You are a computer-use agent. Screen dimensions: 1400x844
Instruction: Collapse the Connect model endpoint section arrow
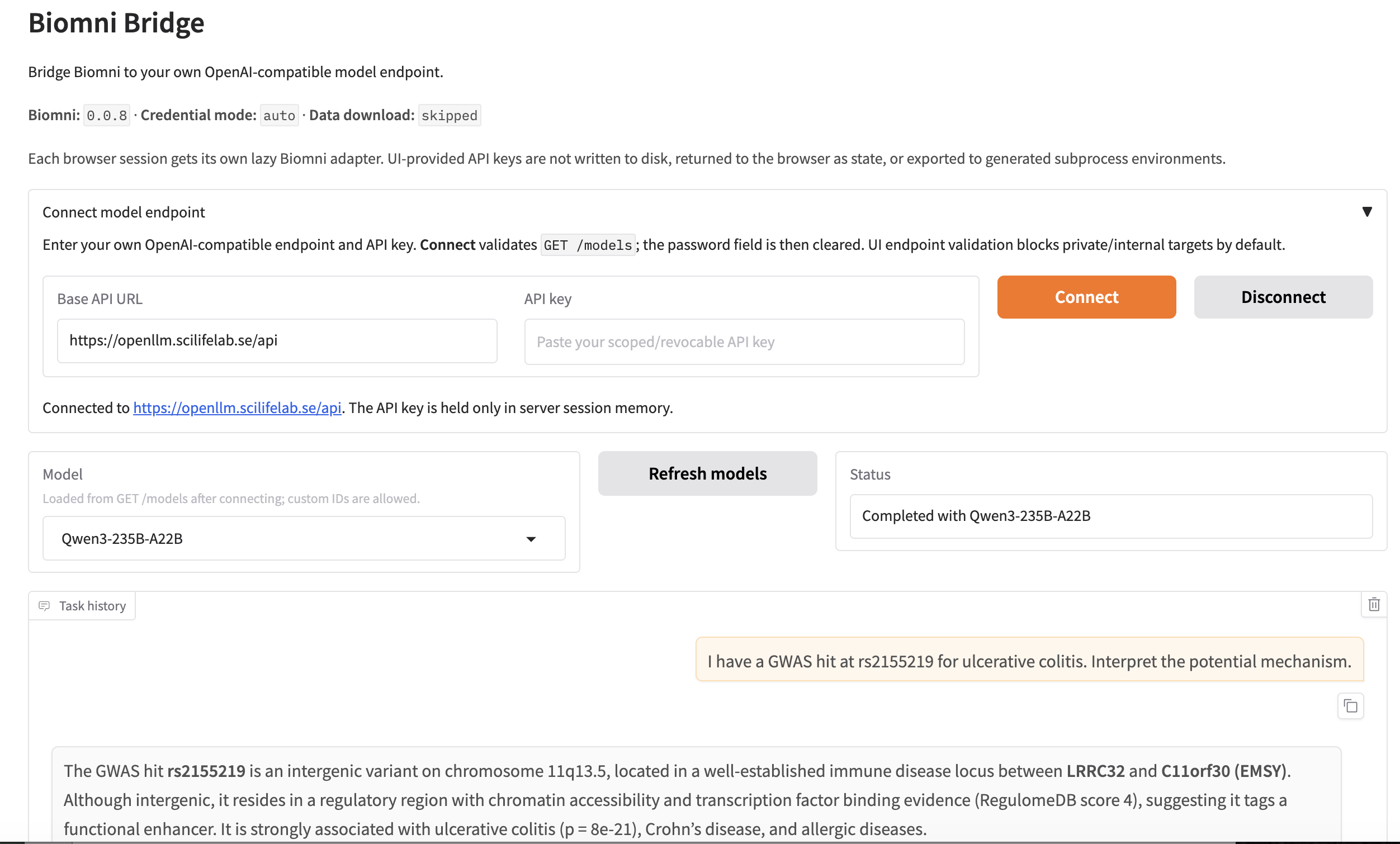(1367, 212)
